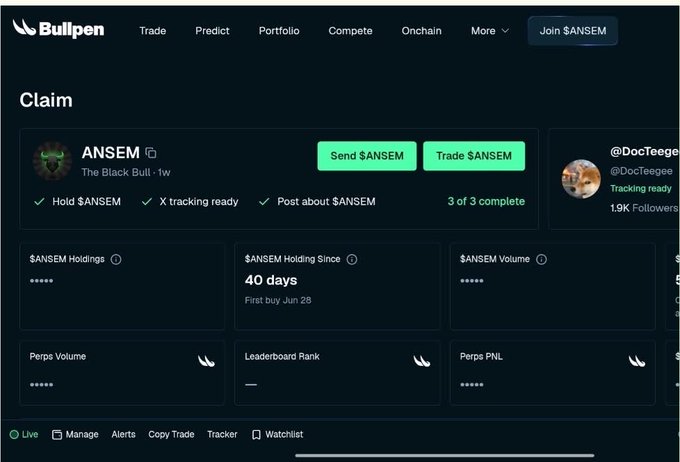Click the horizontal scrollbar at the bottom
The height and width of the screenshot is (462, 680).
pos(445,455)
